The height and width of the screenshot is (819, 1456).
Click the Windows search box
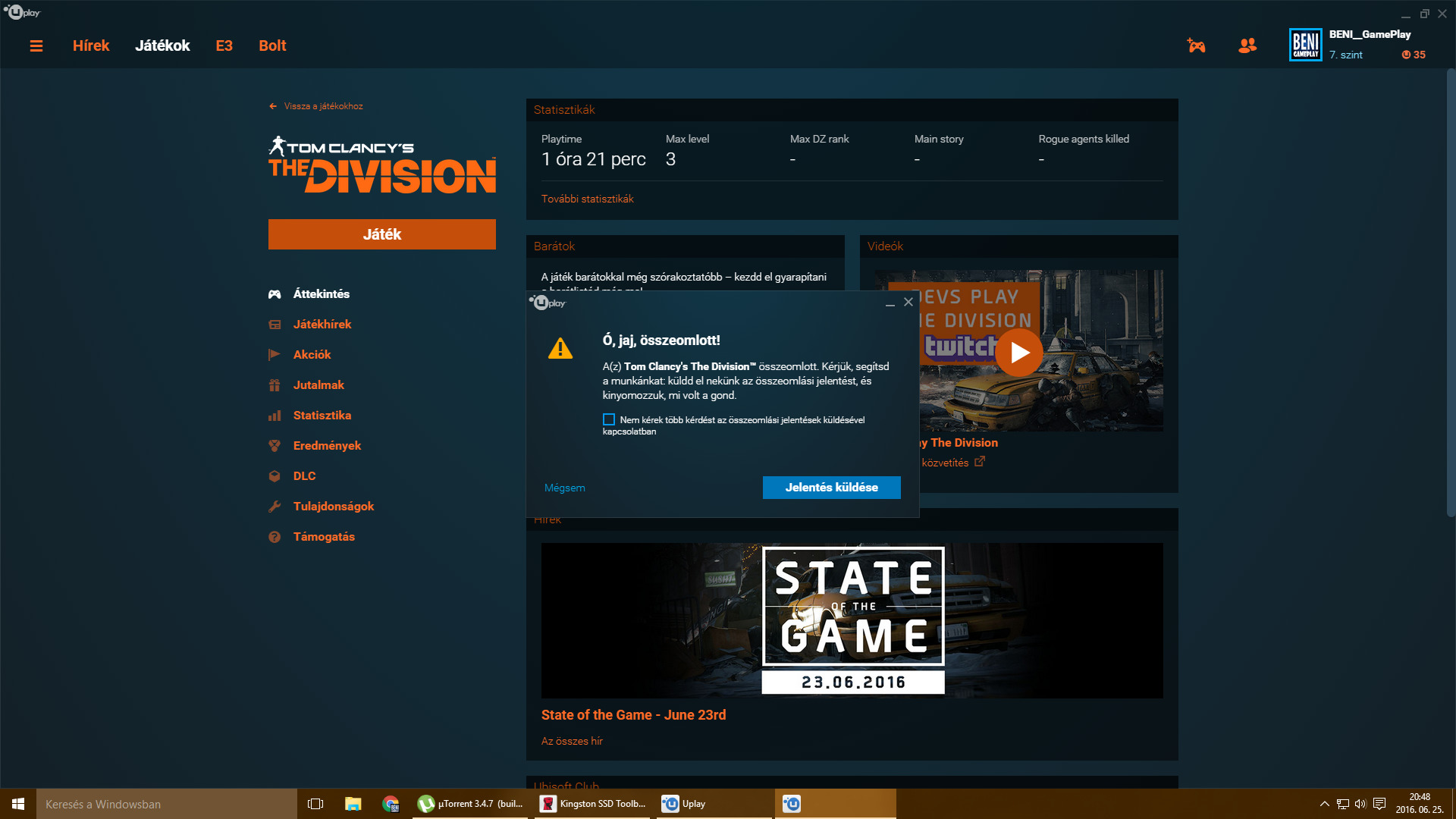click(167, 804)
